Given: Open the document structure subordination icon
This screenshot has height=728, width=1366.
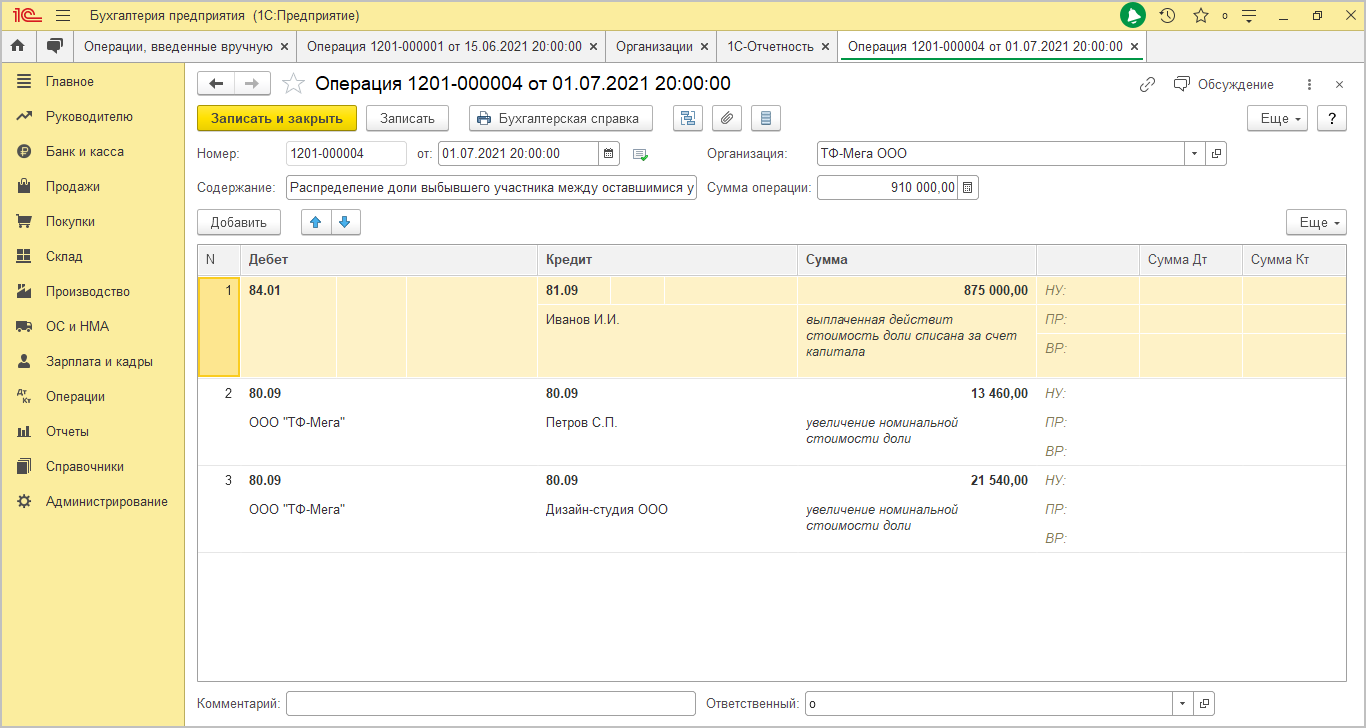Looking at the screenshot, I should click(x=687, y=118).
